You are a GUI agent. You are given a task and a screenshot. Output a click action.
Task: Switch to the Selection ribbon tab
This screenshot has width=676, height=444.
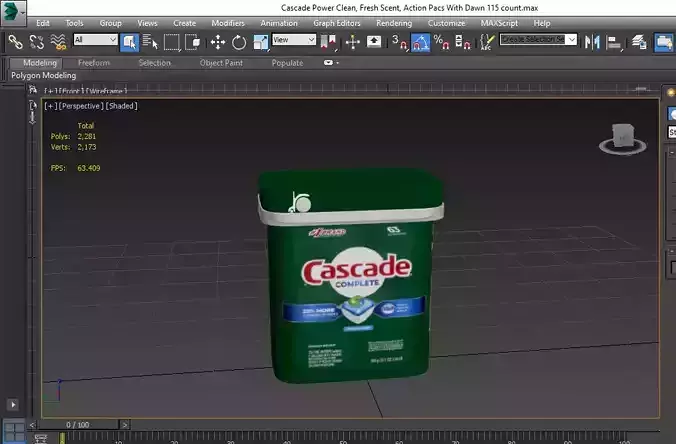click(154, 63)
